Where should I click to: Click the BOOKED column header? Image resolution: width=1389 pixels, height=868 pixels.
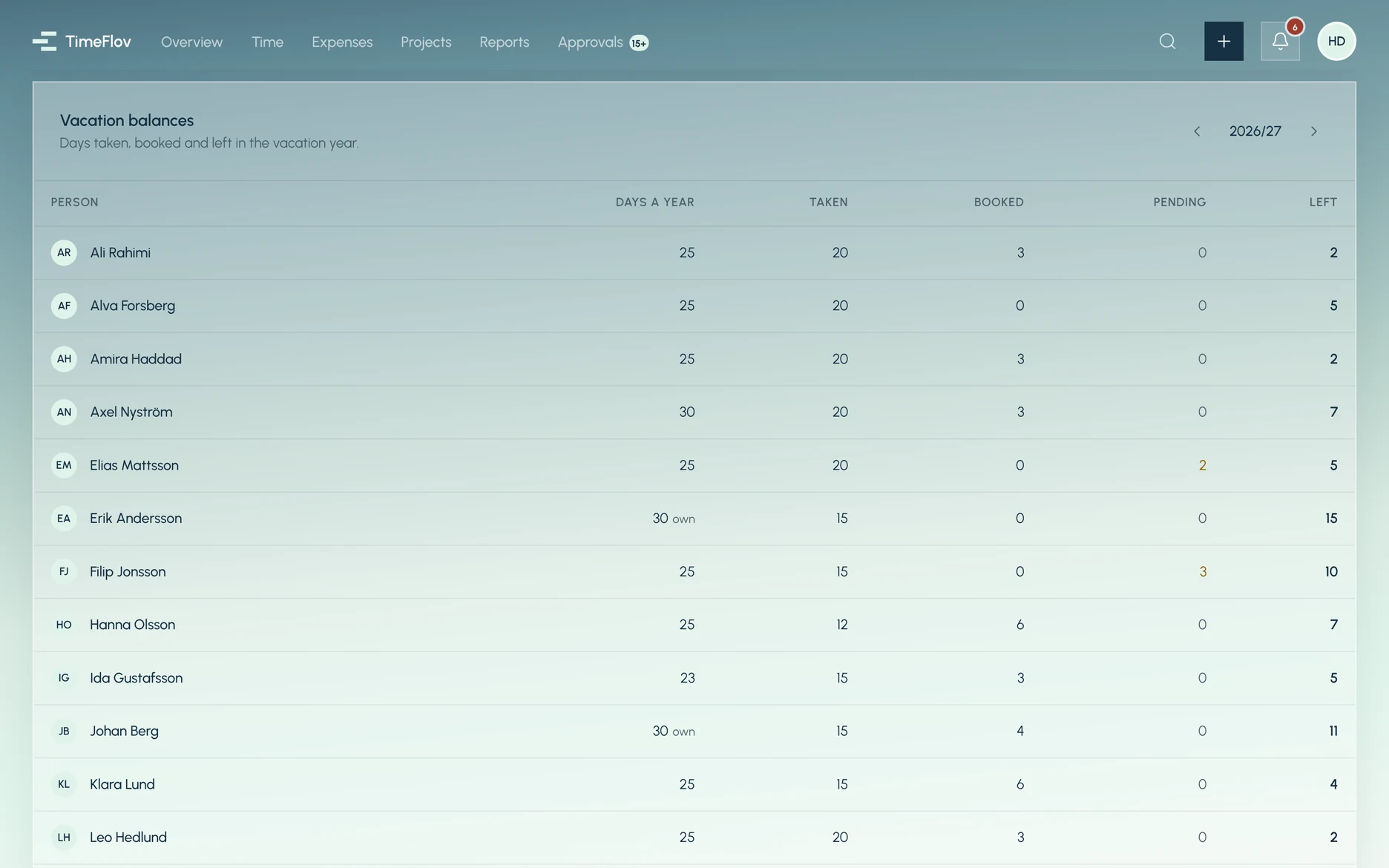pos(999,203)
